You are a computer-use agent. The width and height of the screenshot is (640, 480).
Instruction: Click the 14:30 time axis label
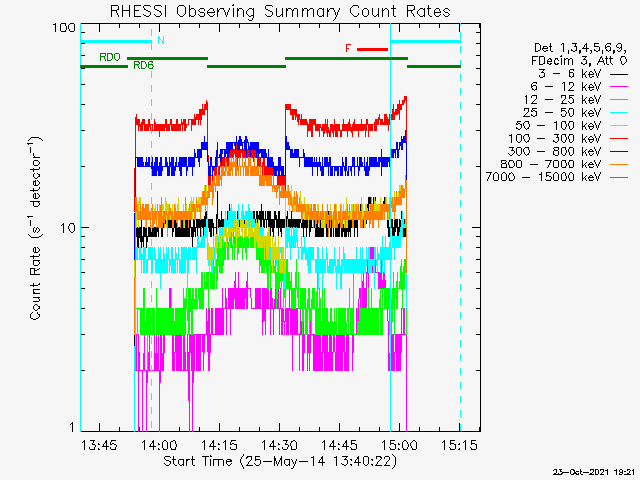(x=279, y=445)
